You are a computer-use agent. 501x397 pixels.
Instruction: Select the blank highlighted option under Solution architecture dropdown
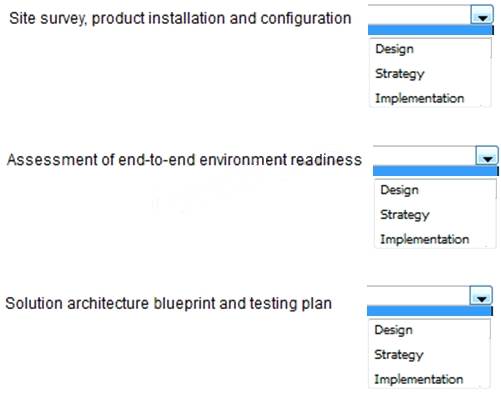point(430,311)
